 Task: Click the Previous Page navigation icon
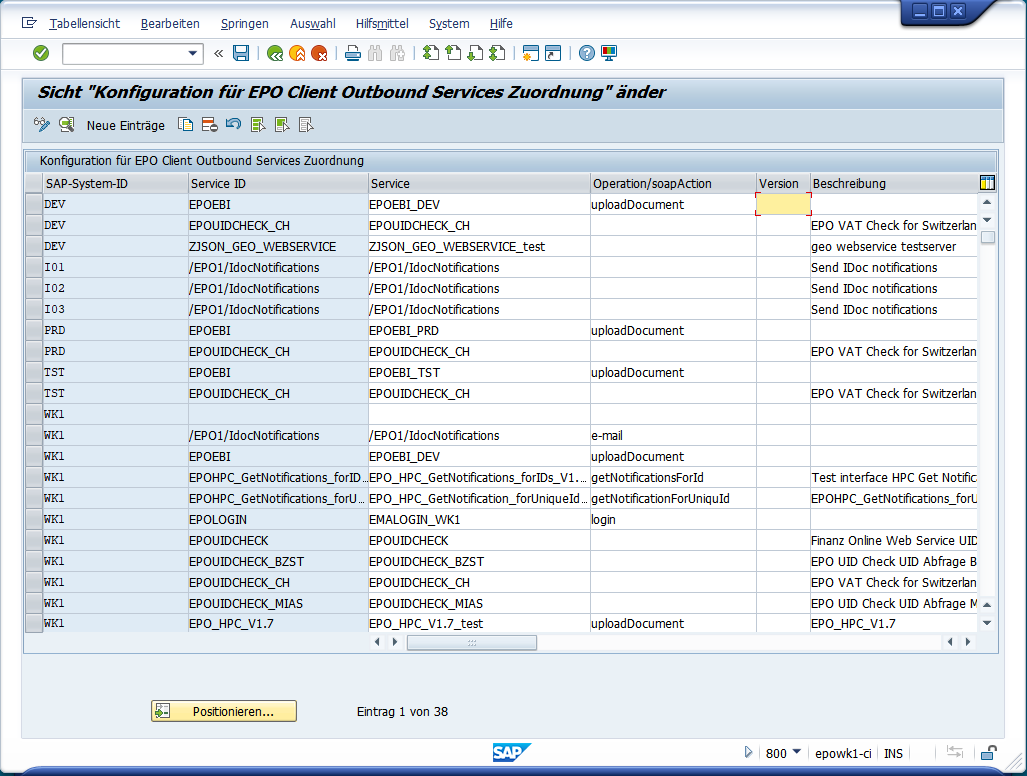pyautogui.click(x=453, y=53)
